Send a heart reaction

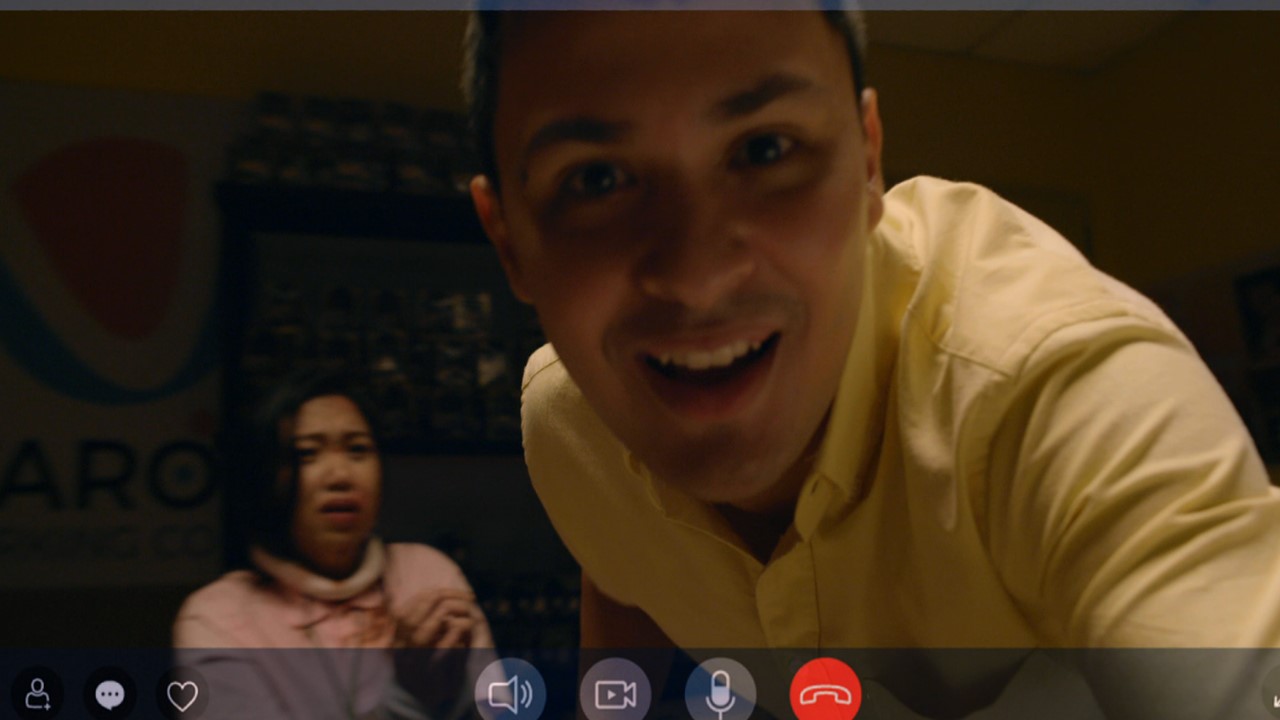[182, 694]
